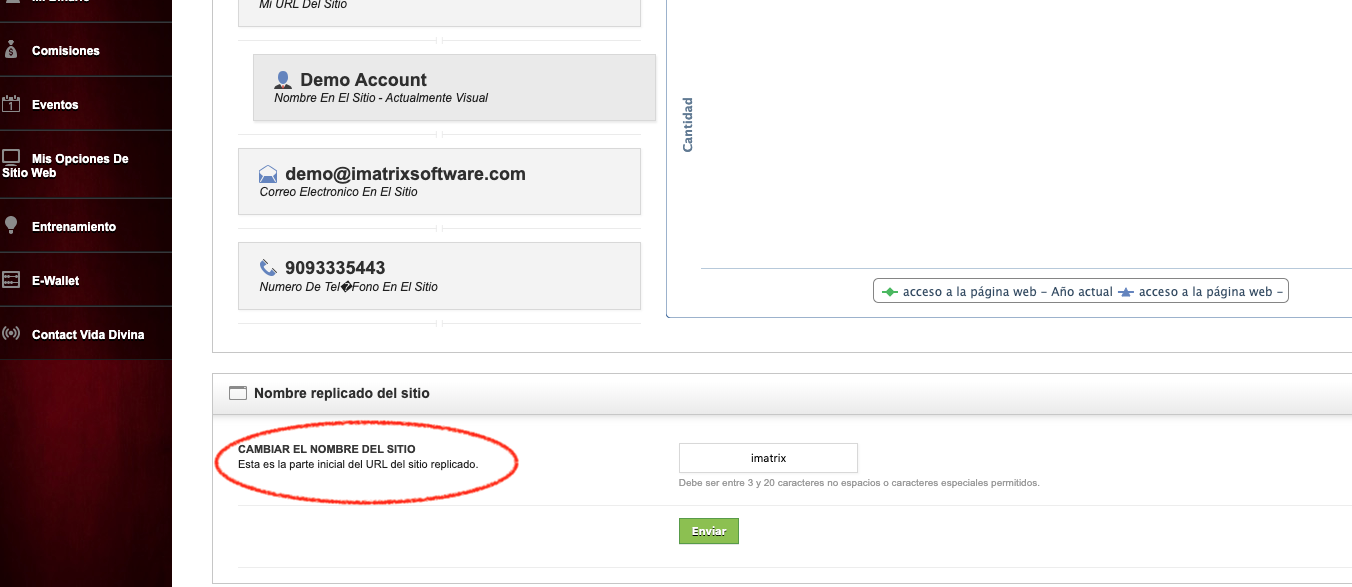Image resolution: width=1352 pixels, height=587 pixels.
Task: Go to the Entrenamiento menu label
Action: click(x=74, y=227)
